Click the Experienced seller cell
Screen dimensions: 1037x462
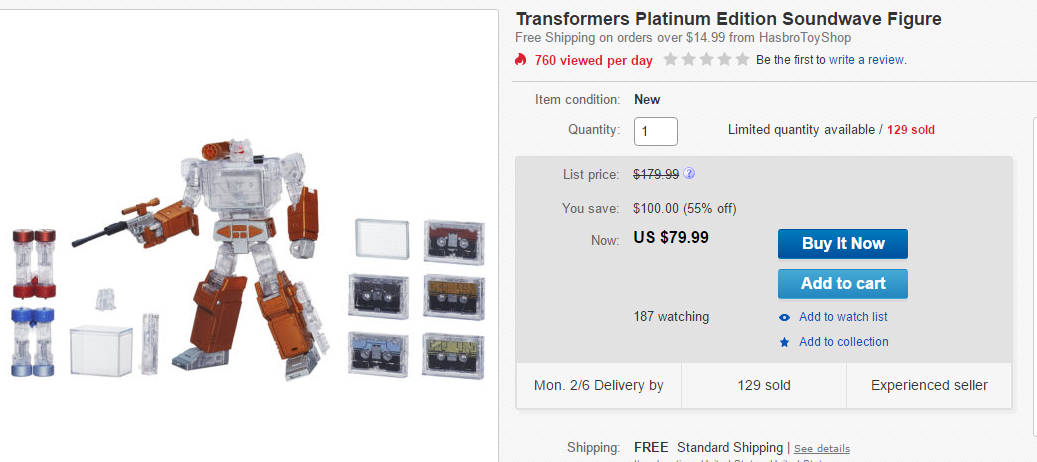[929, 385]
